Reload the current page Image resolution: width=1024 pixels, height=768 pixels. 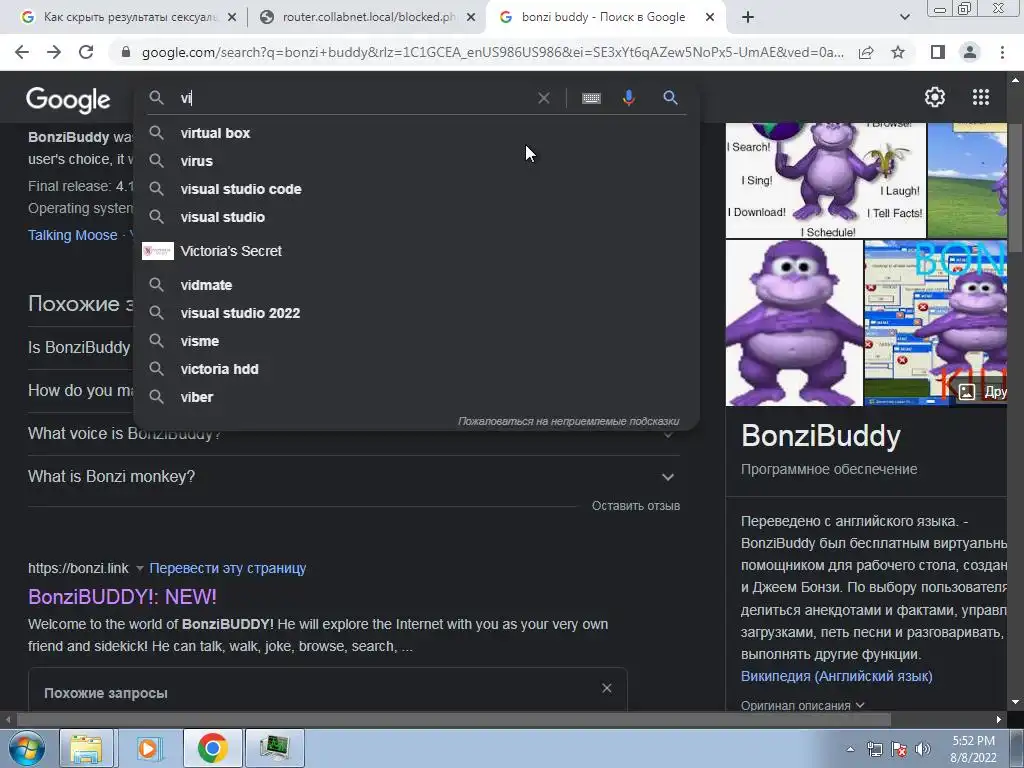point(86,52)
